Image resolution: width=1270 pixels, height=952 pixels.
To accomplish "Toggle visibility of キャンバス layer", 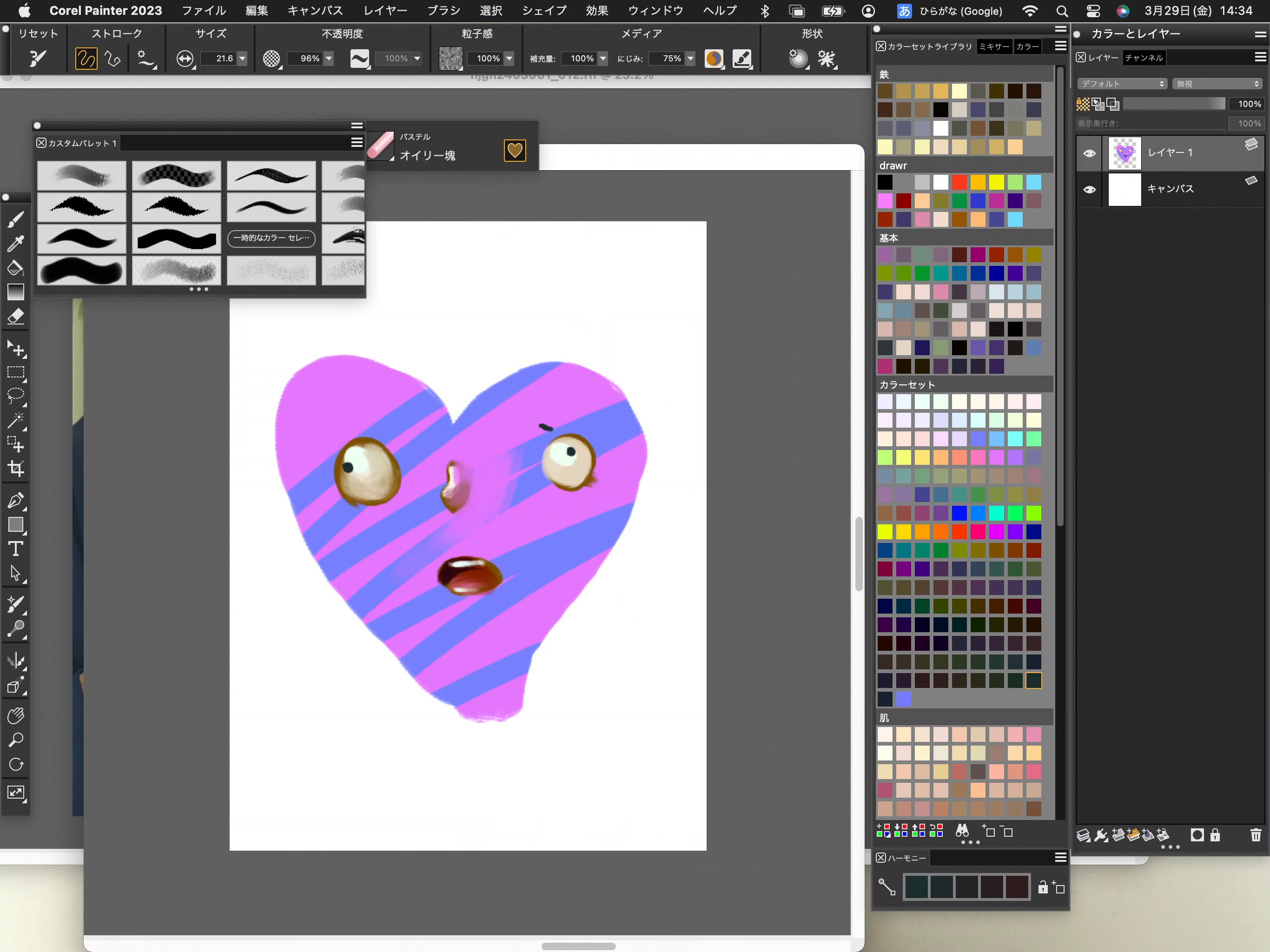I will pos(1089,190).
